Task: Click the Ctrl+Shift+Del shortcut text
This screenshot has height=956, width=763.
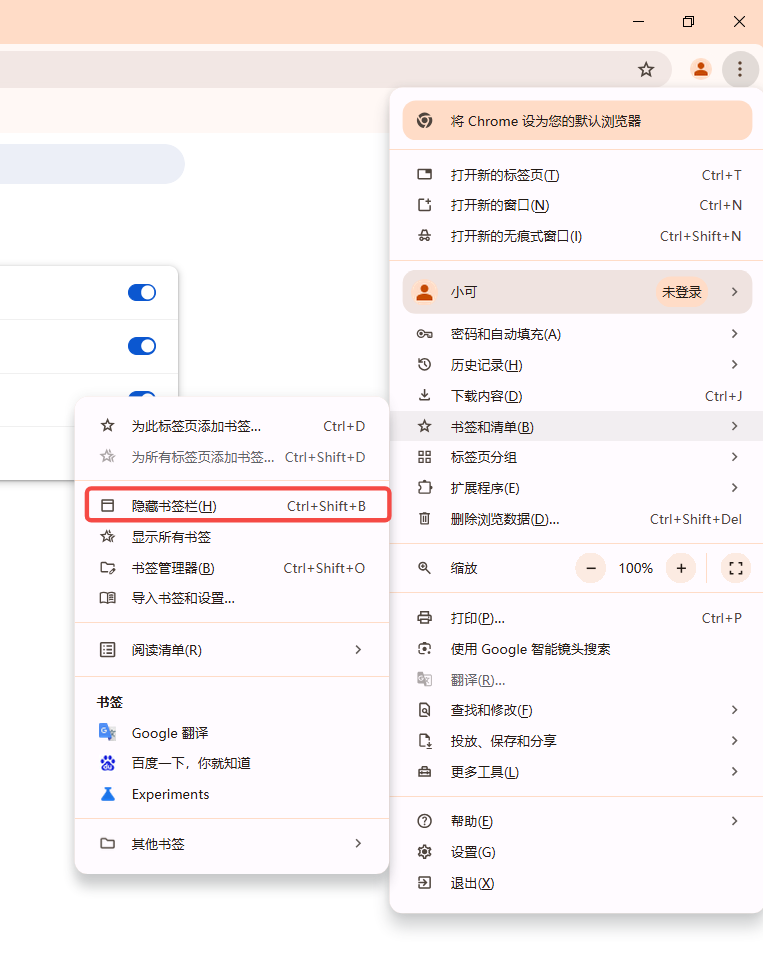Action: coord(696,519)
